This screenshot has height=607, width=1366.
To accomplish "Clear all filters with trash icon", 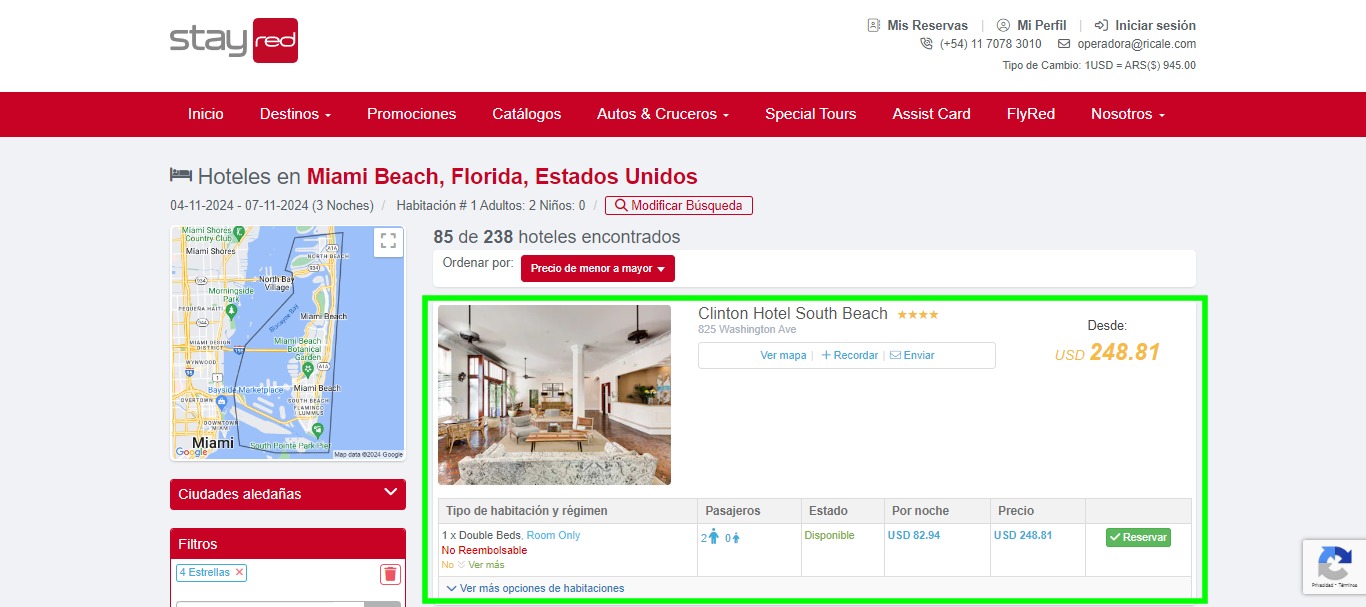I will tap(390, 574).
